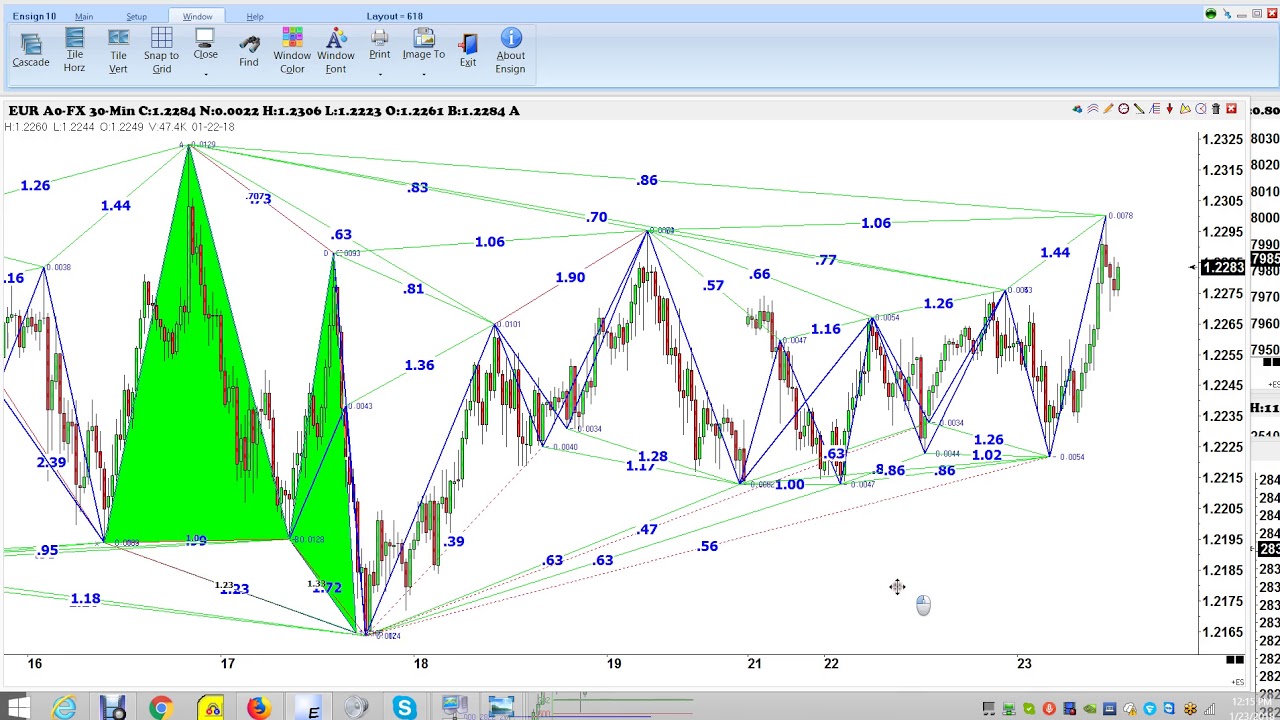This screenshot has height=720, width=1280.
Task: Click the colored objects icon on chart toolbar
Action: pos(1077,109)
